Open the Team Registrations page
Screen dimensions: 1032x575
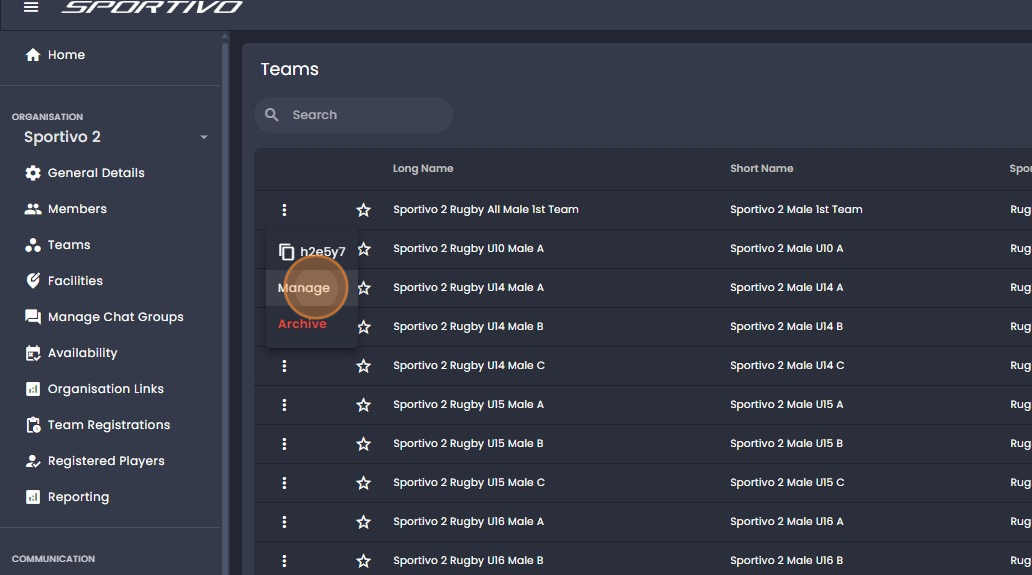pyautogui.click(x=109, y=425)
